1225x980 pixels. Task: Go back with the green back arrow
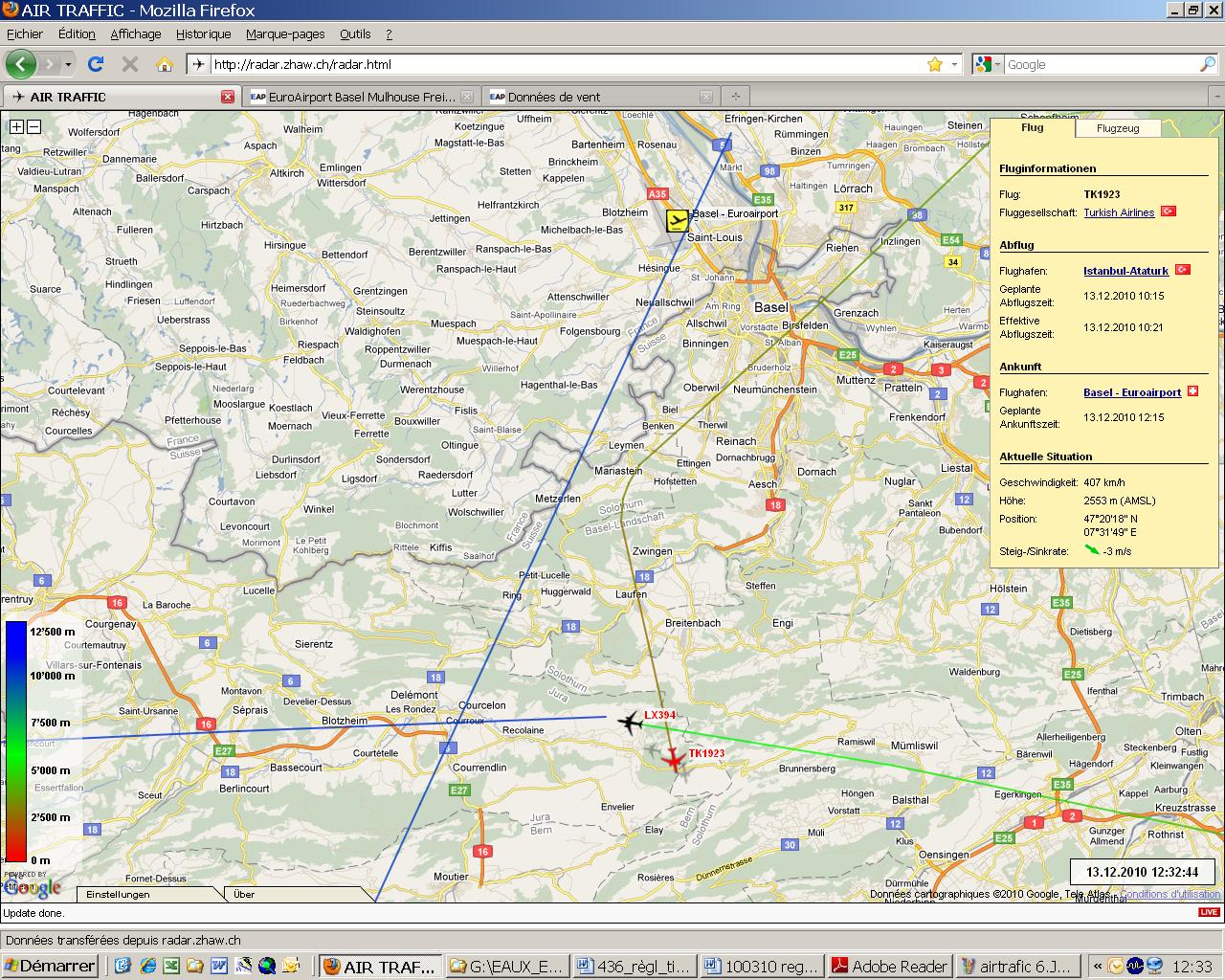[x=21, y=64]
